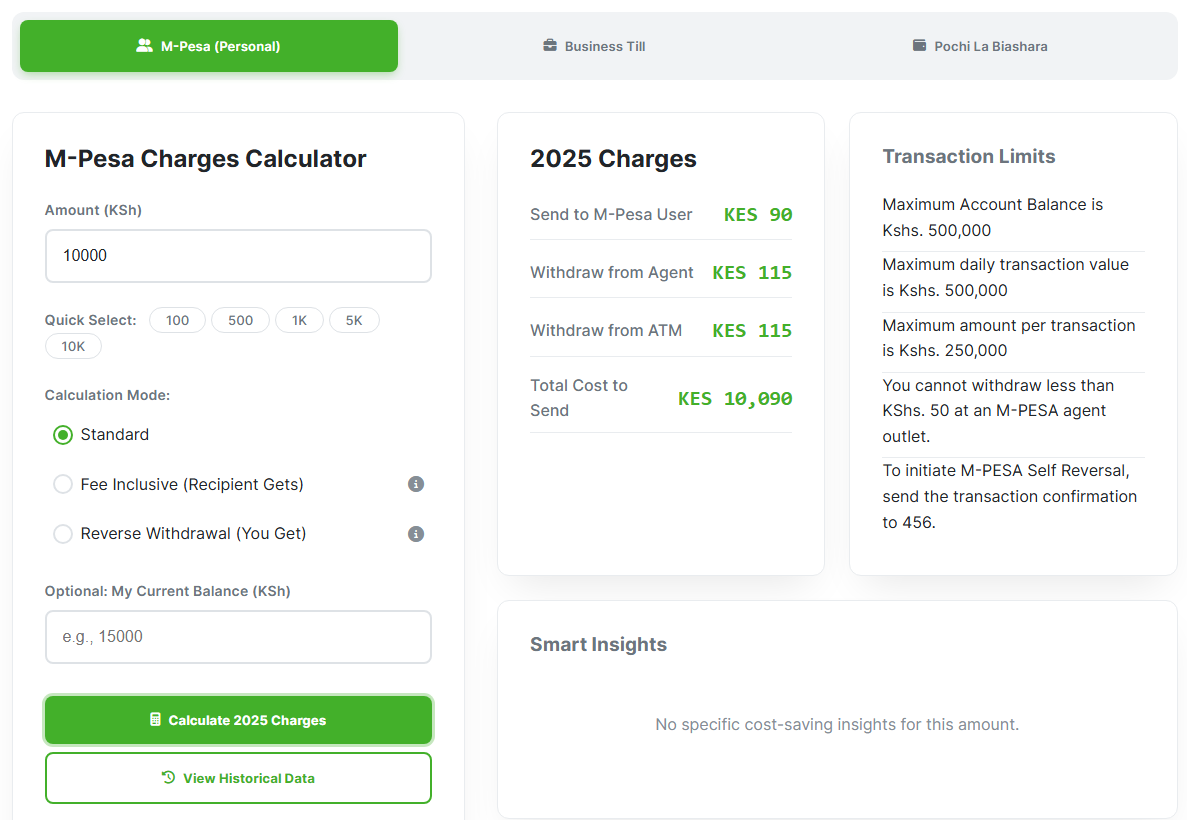The width and height of the screenshot is (1187, 820).
Task: Switch to the Pochi La Biashara tab
Action: tap(980, 46)
